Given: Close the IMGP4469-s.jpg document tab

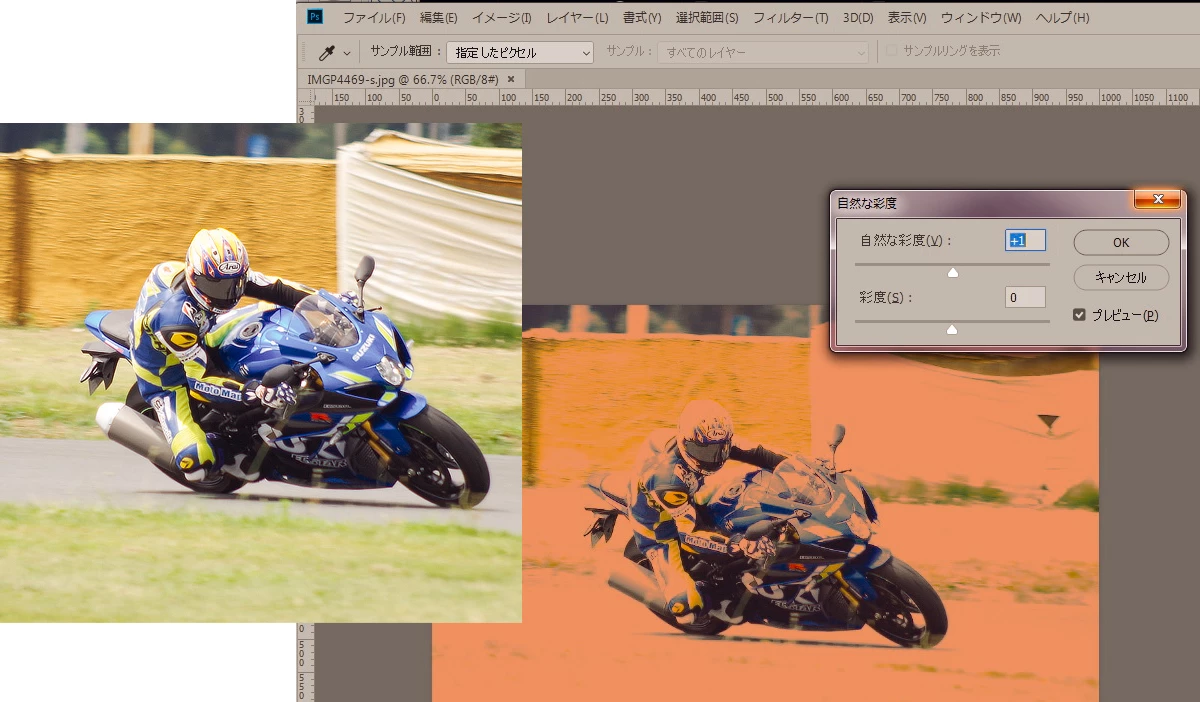Looking at the screenshot, I should [511, 79].
